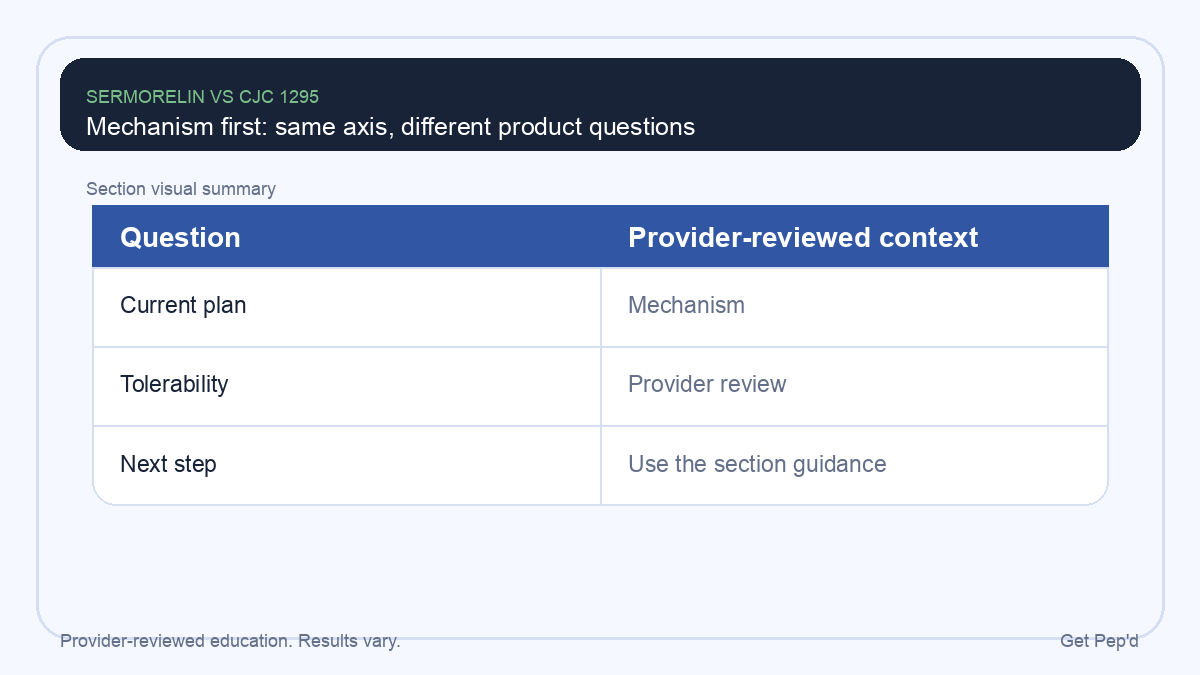Click the Provider-reviewed education footer text
Screen dimensions: 1200x675
click(175, 641)
